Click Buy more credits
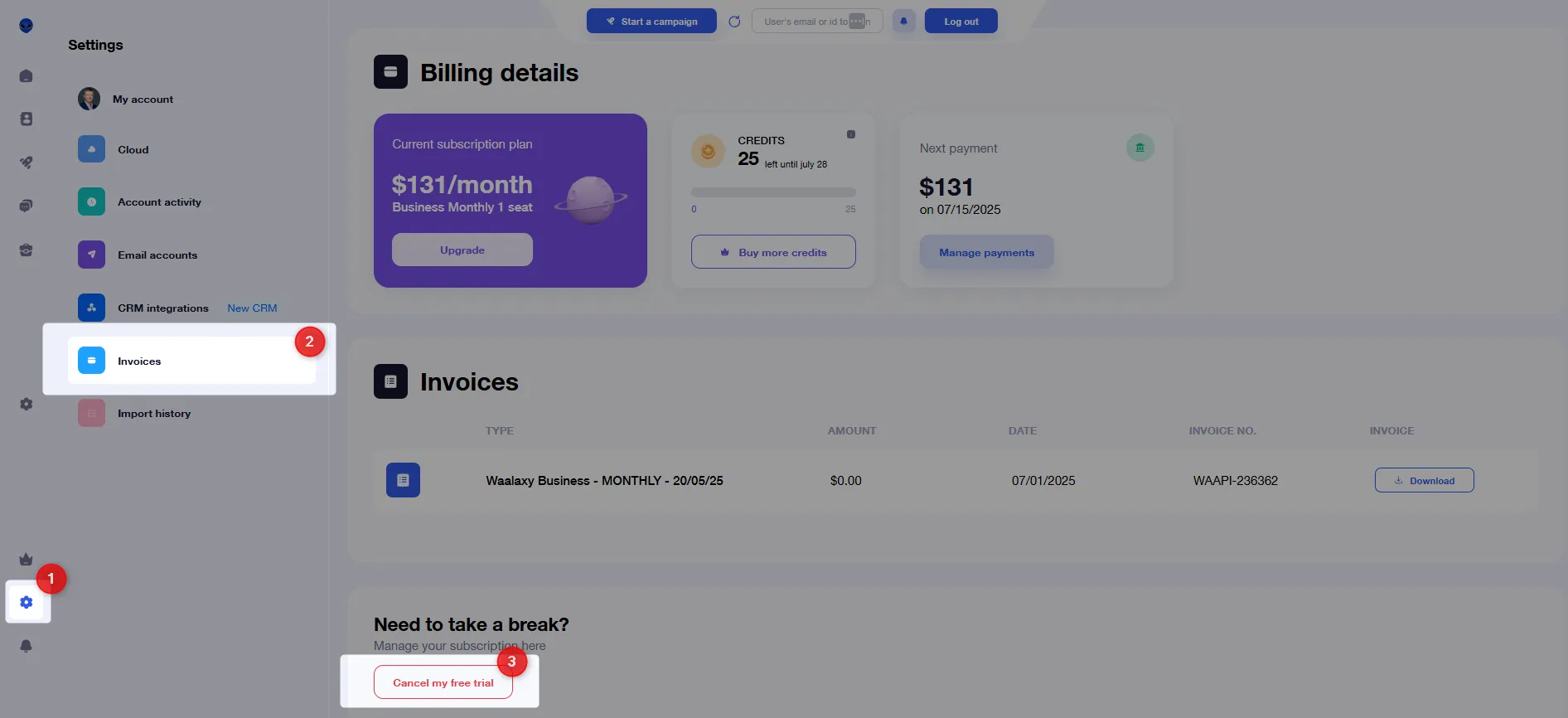 (773, 252)
